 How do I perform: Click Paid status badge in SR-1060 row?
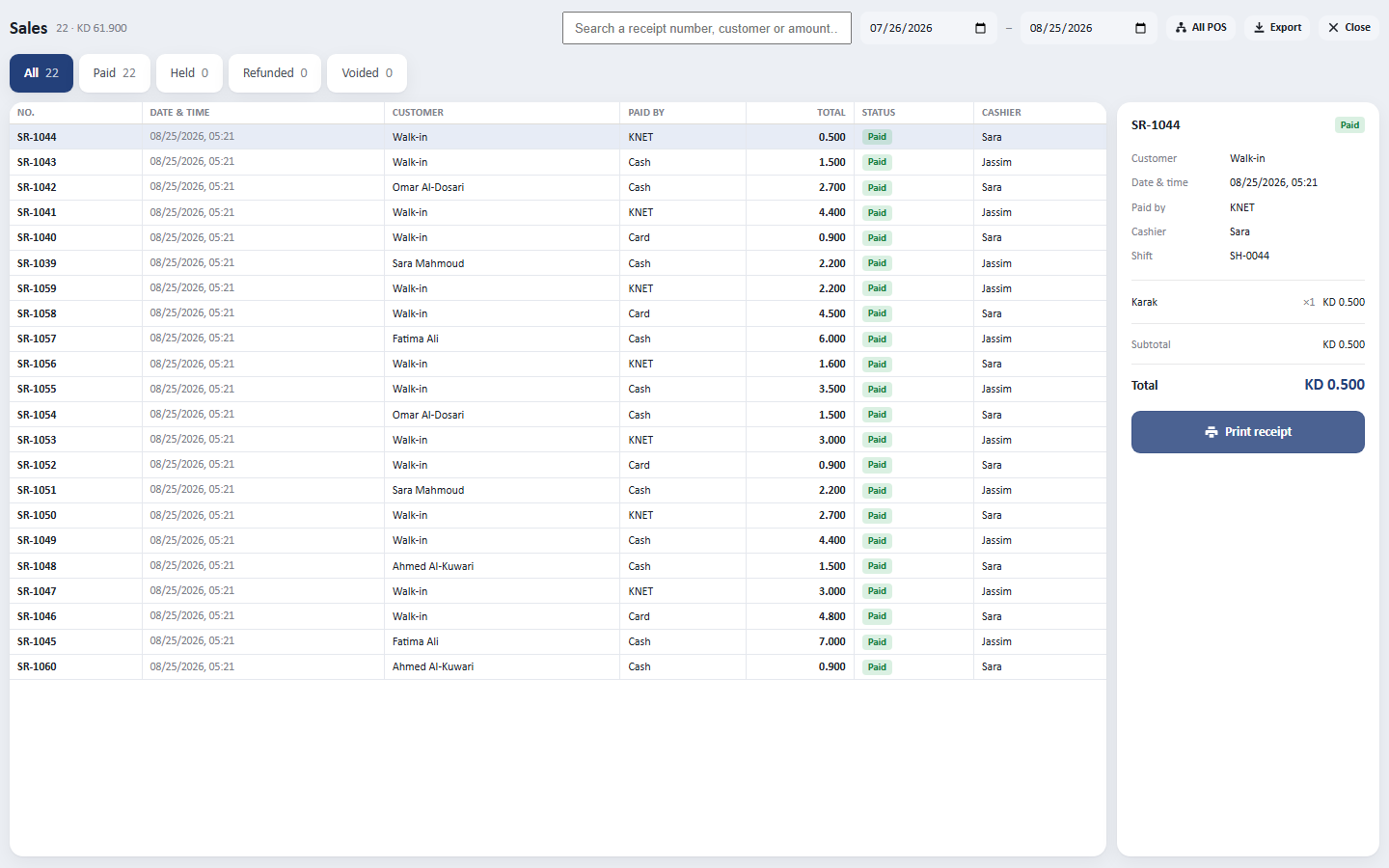pos(877,666)
